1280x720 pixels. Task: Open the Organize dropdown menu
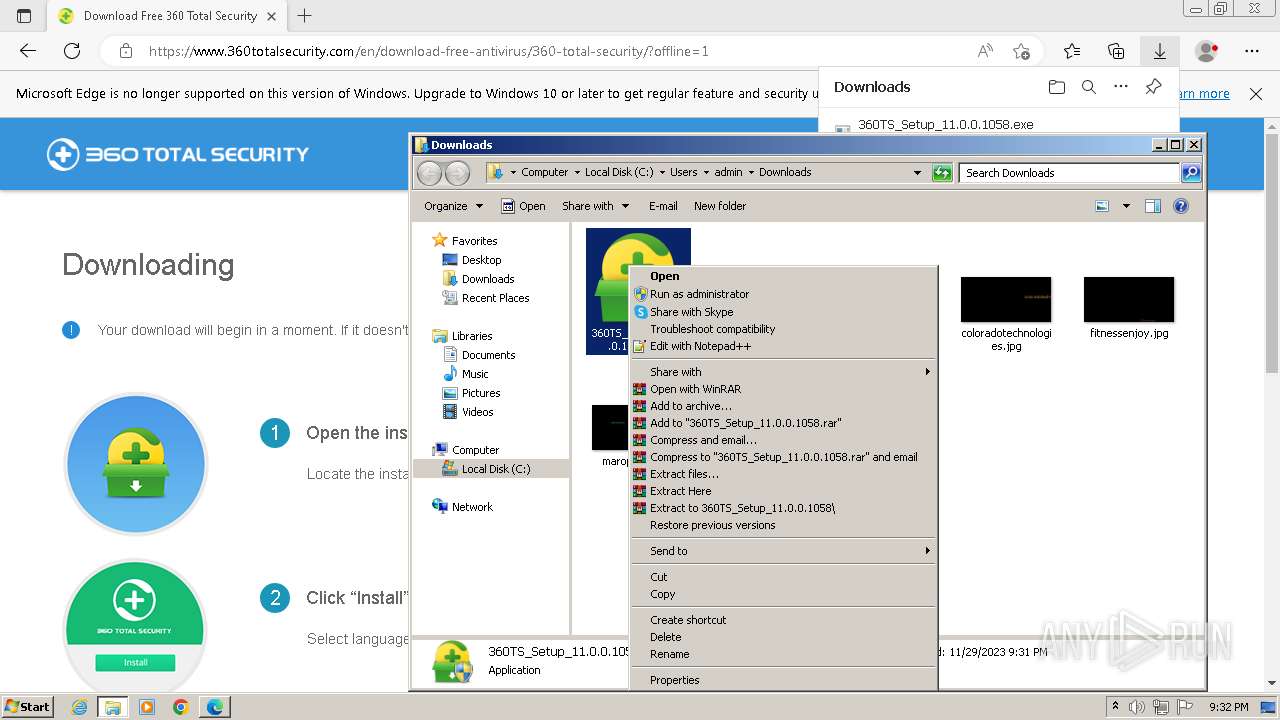(x=453, y=206)
